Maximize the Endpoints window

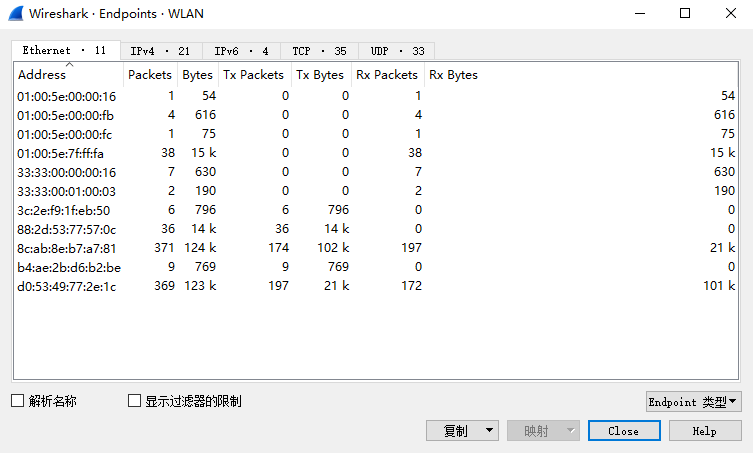pyautogui.click(x=685, y=13)
